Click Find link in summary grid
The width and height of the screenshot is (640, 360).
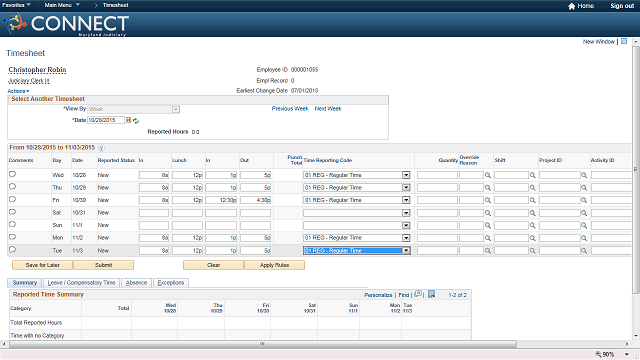[404, 295]
